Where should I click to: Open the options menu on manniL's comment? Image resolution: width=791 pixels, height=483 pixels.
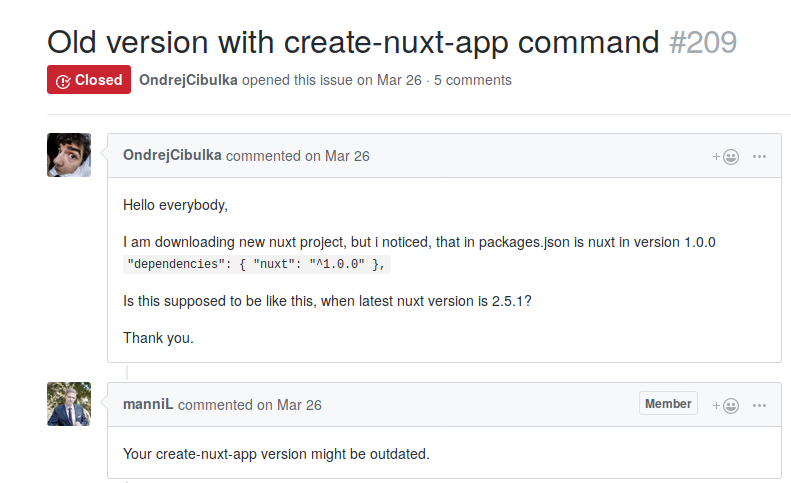(x=760, y=405)
